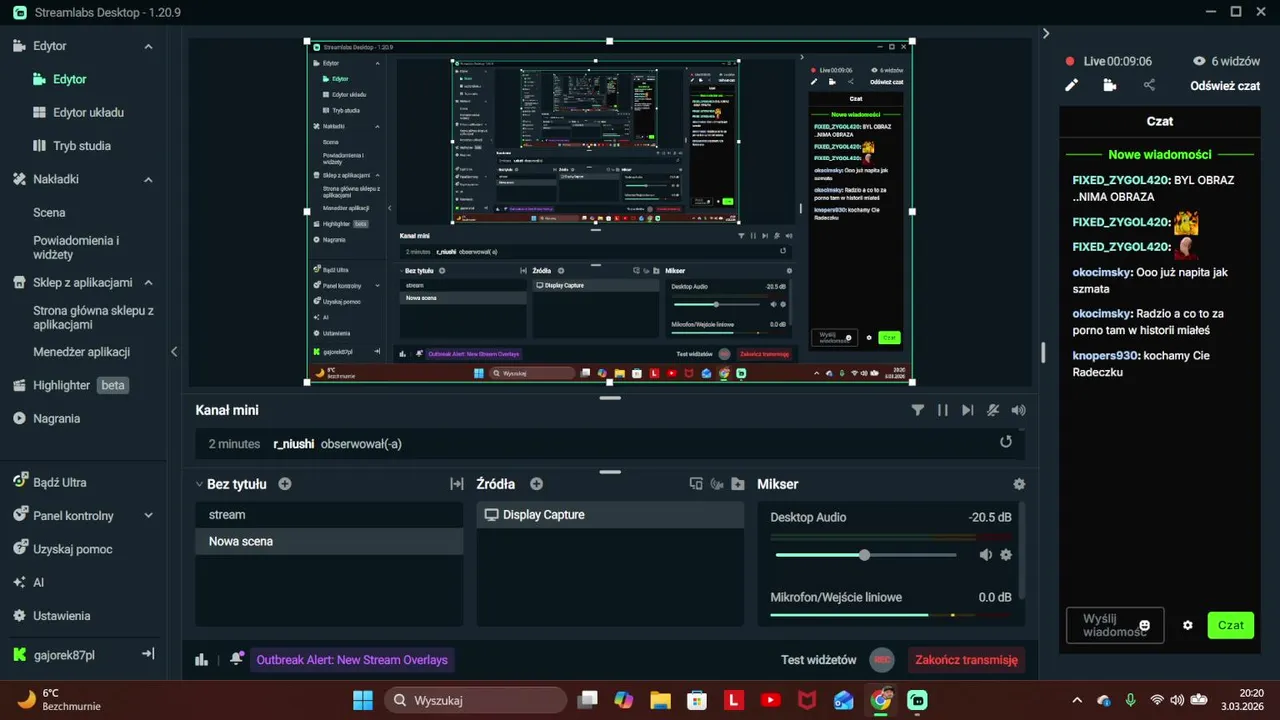Image resolution: width=1280 pixels, height=720 pixels.
Task: Open Menedżer aplikacji
Action: (x=81, y=352)
